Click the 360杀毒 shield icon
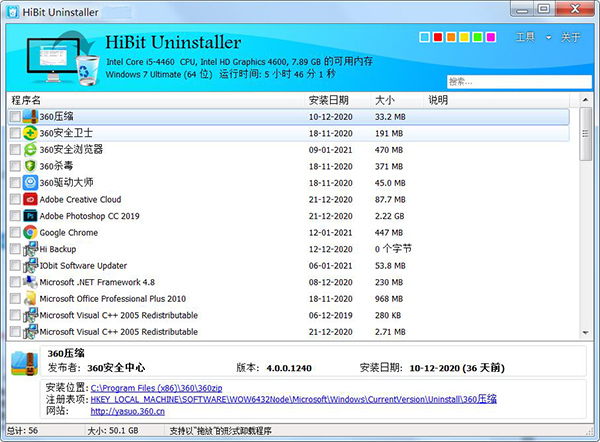This screenshot has width=600, height=442. coord(30,166)
